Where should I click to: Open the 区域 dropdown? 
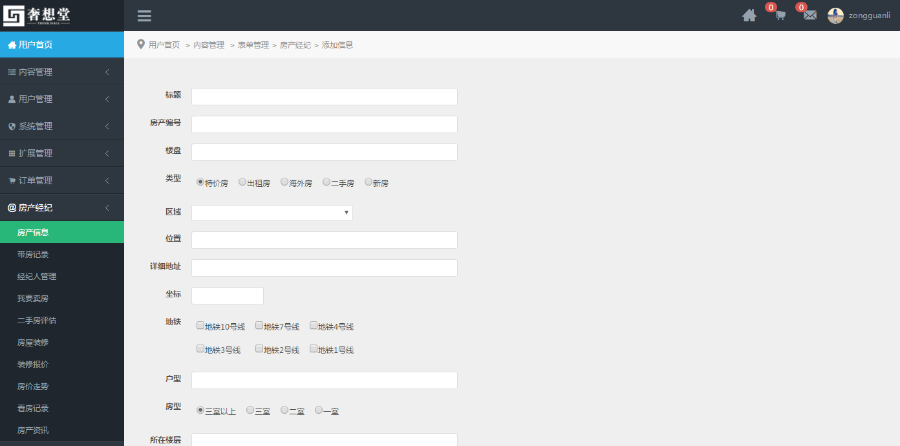[272, 213]
